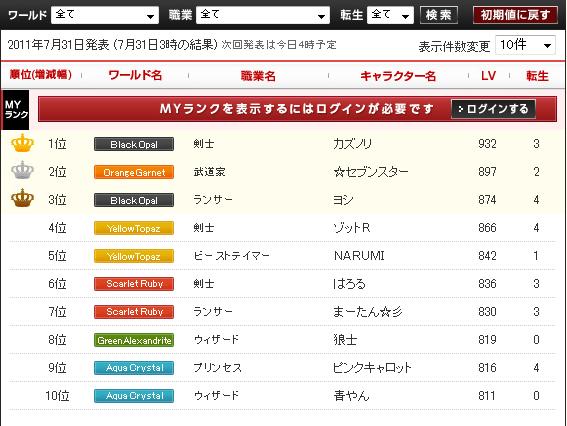Select character name ヨシ
The image size is (567, 426).
pos(343,200)
